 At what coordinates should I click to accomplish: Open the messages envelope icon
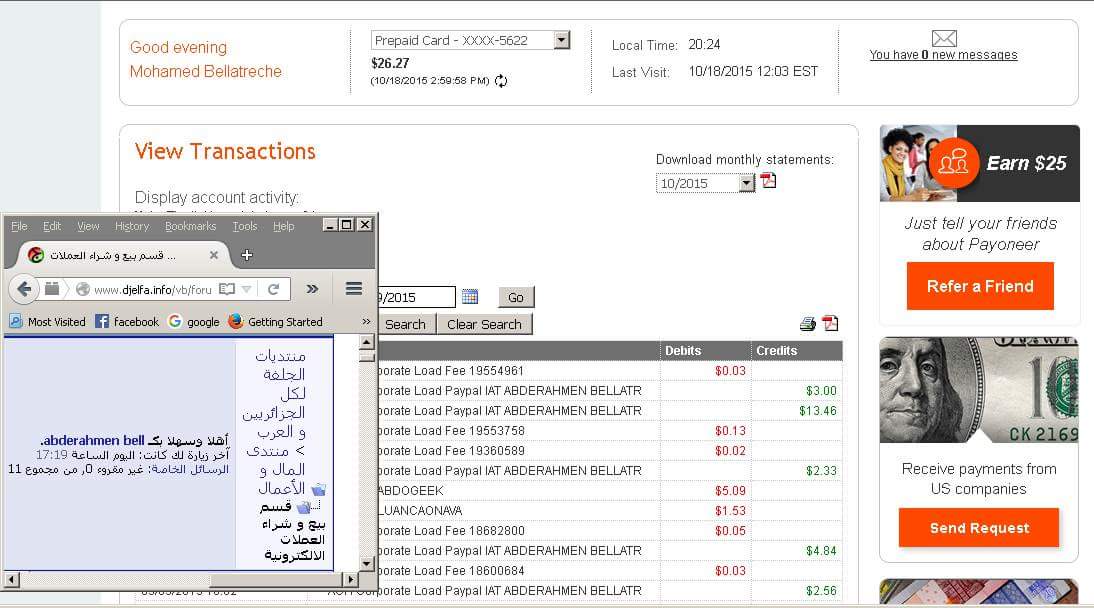tap(944, 38)
